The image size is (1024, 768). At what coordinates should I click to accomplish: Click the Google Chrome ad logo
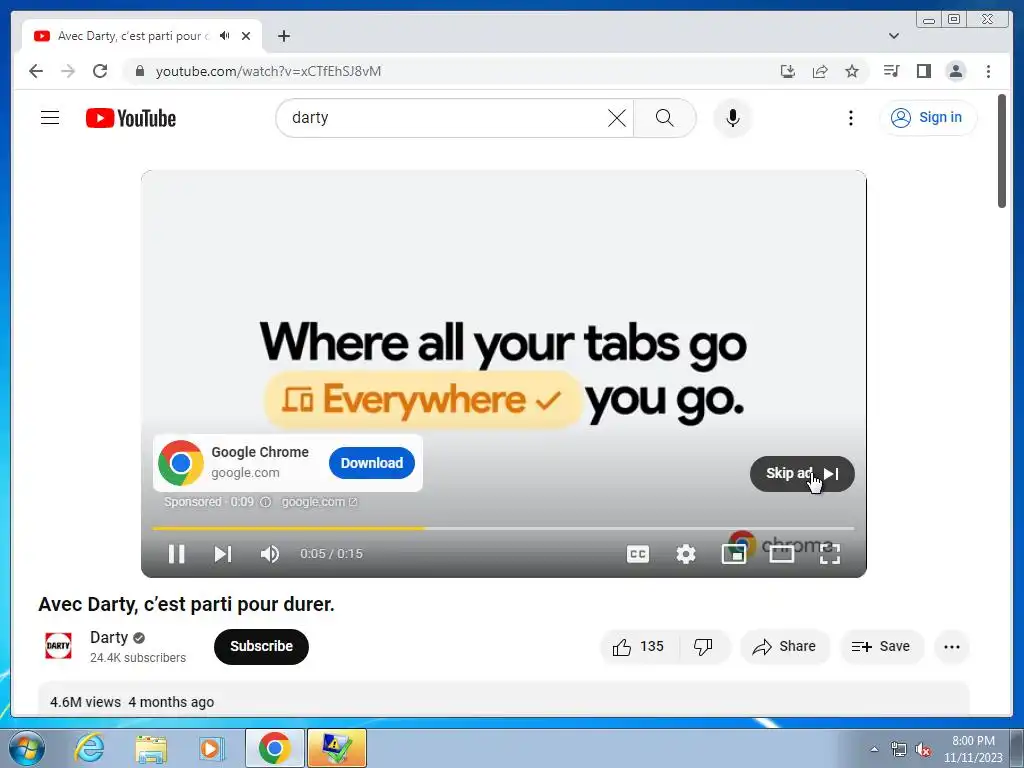pos(181,463)
